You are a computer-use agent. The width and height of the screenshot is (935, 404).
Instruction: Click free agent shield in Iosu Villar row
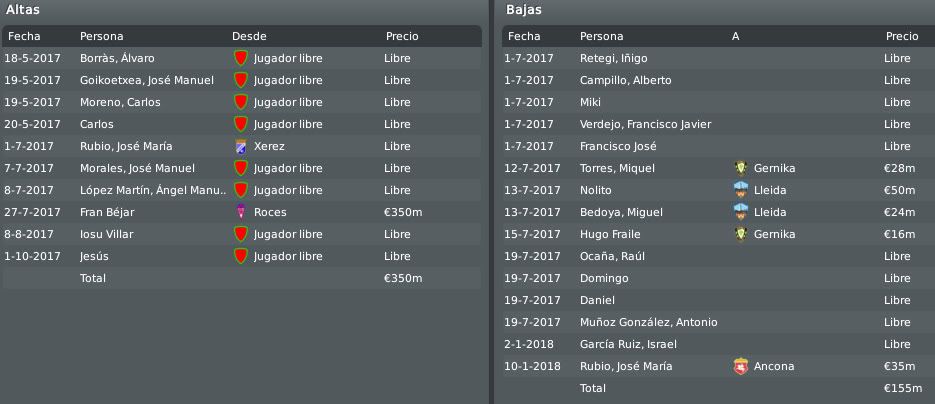pyautogui.click(x=241, y=234)
